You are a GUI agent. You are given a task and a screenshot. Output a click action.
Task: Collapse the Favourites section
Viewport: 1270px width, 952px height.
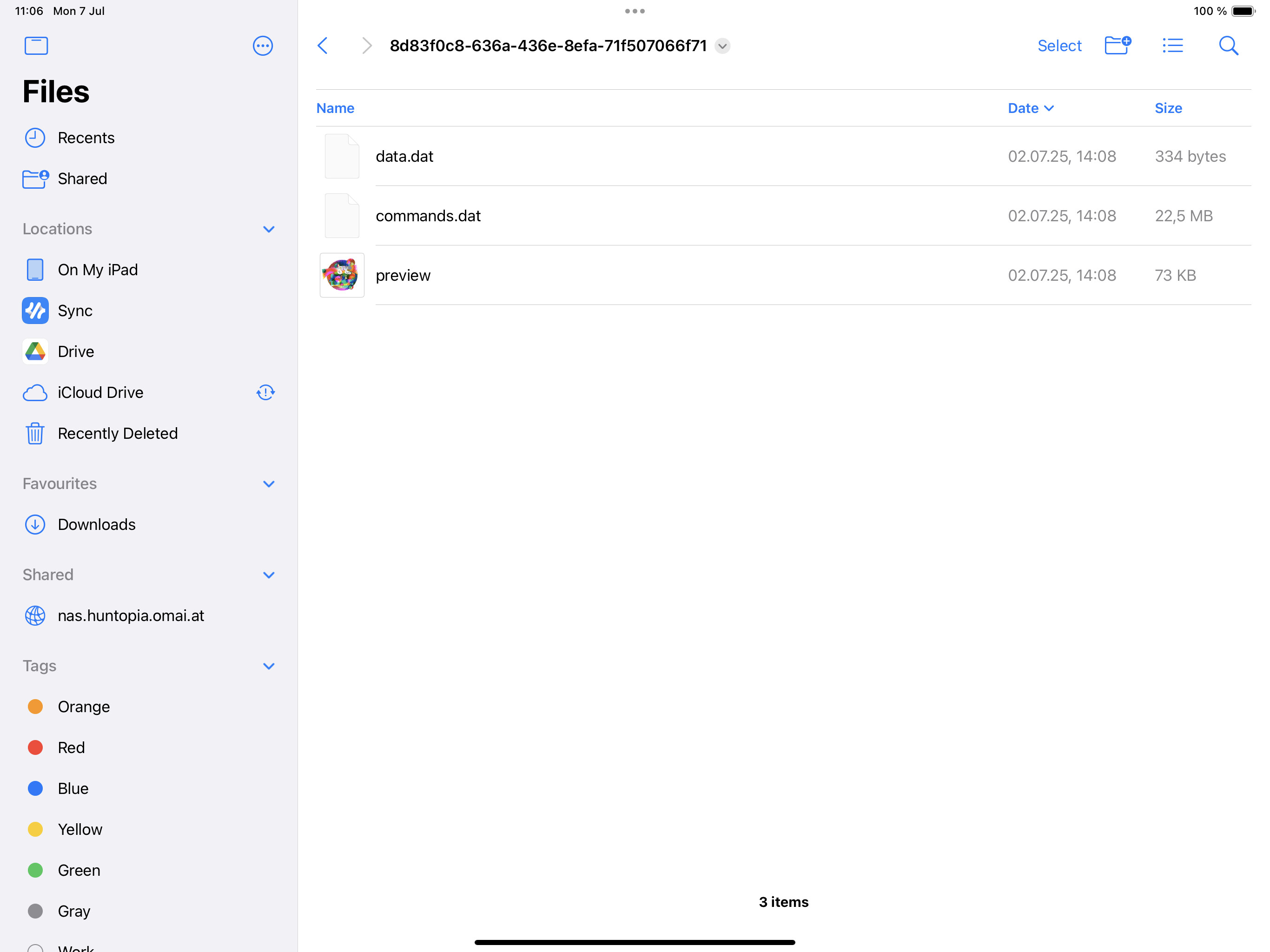pos(268,483)
